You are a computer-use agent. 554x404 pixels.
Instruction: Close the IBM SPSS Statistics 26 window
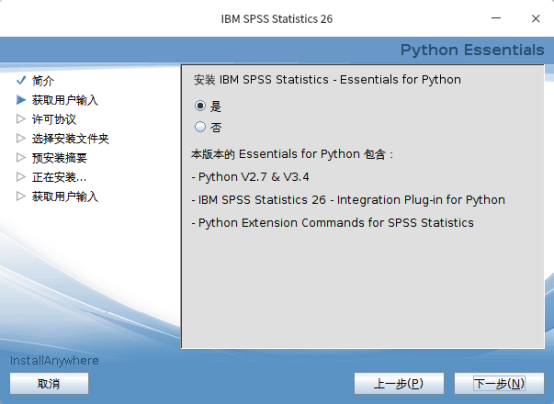pos(536,18)
